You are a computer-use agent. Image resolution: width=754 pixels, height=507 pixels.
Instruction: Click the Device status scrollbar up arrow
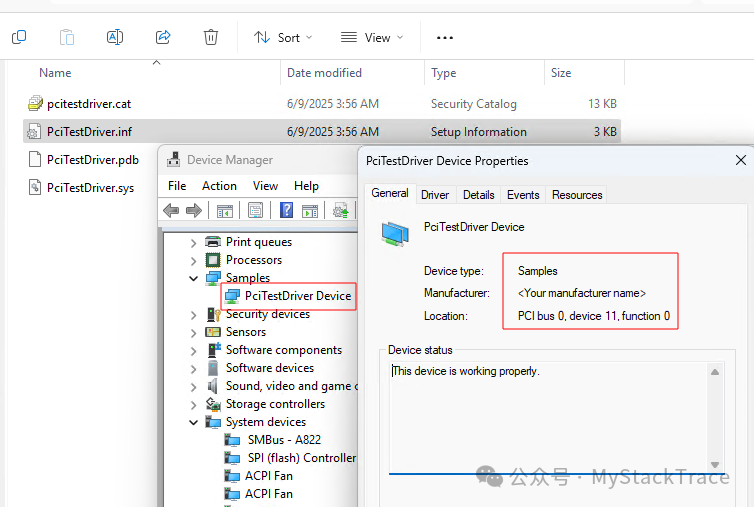(715, 372)
